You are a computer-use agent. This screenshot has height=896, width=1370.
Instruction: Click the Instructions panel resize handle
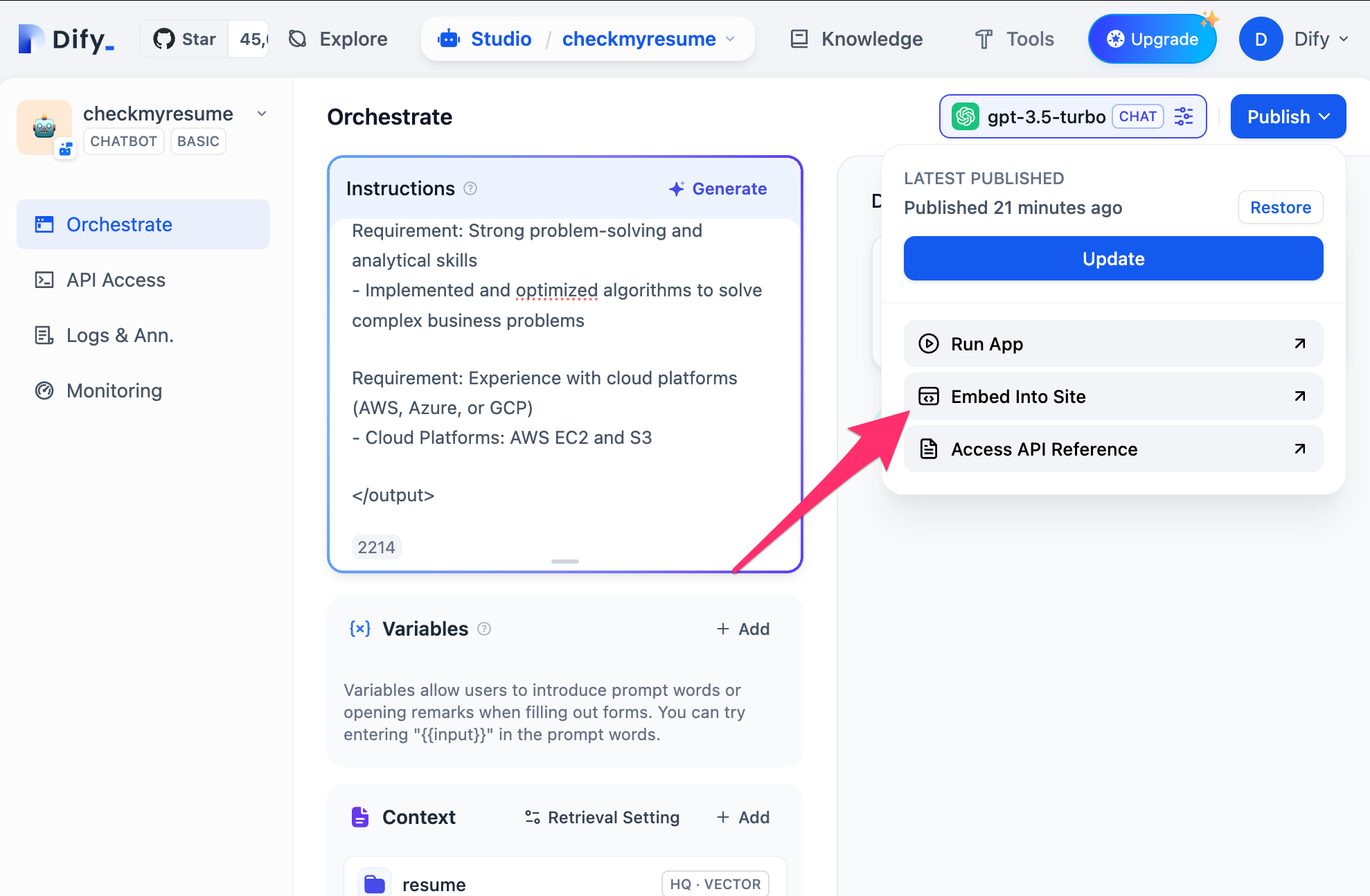point(564,561)
